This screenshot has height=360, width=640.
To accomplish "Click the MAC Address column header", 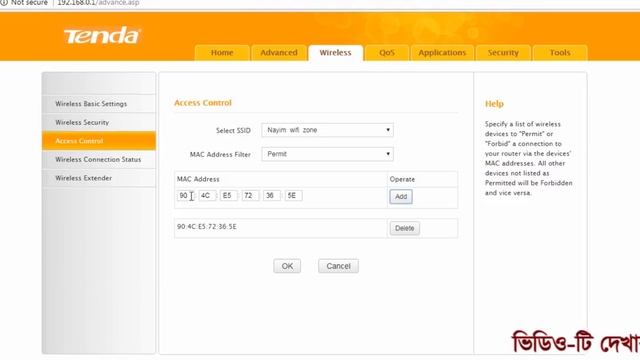I will tap(198, 179).
